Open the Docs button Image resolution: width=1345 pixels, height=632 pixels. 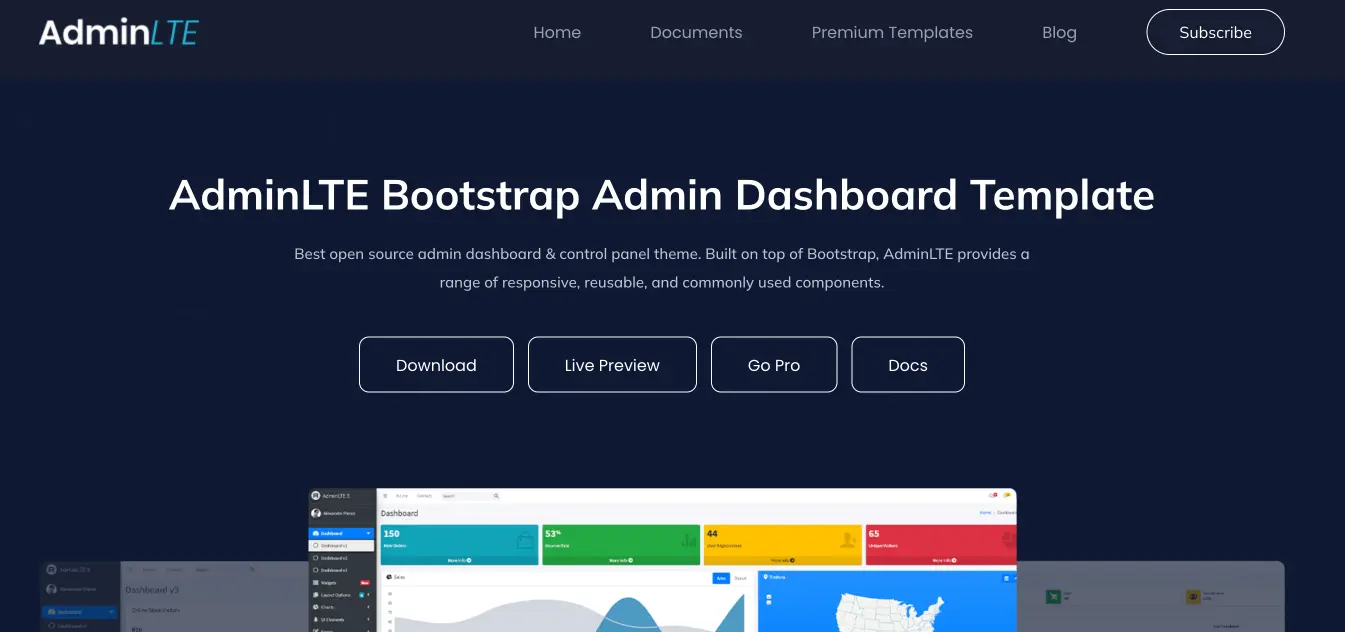[908, 365]
